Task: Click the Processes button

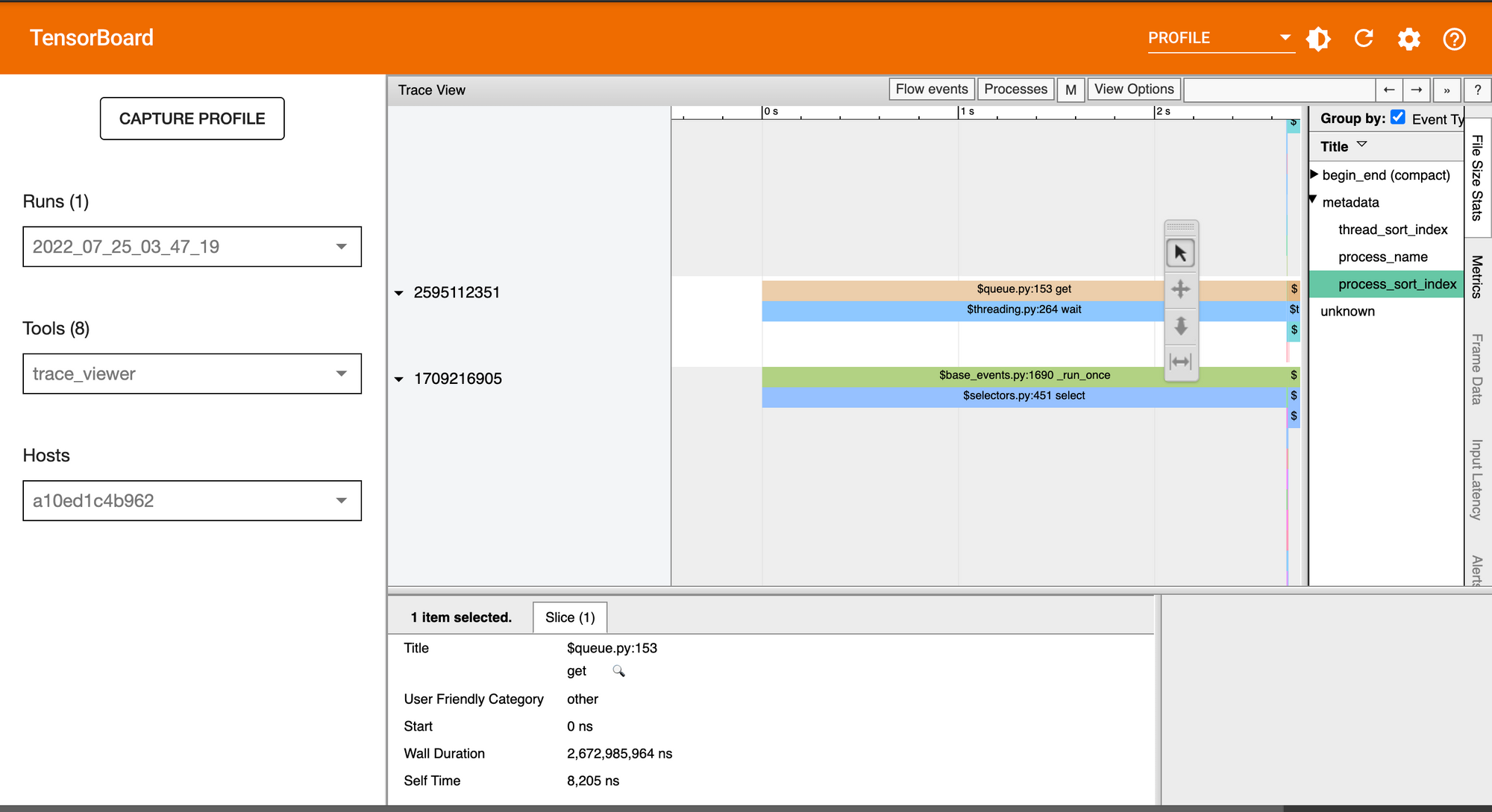Action: click(1015, 89)
